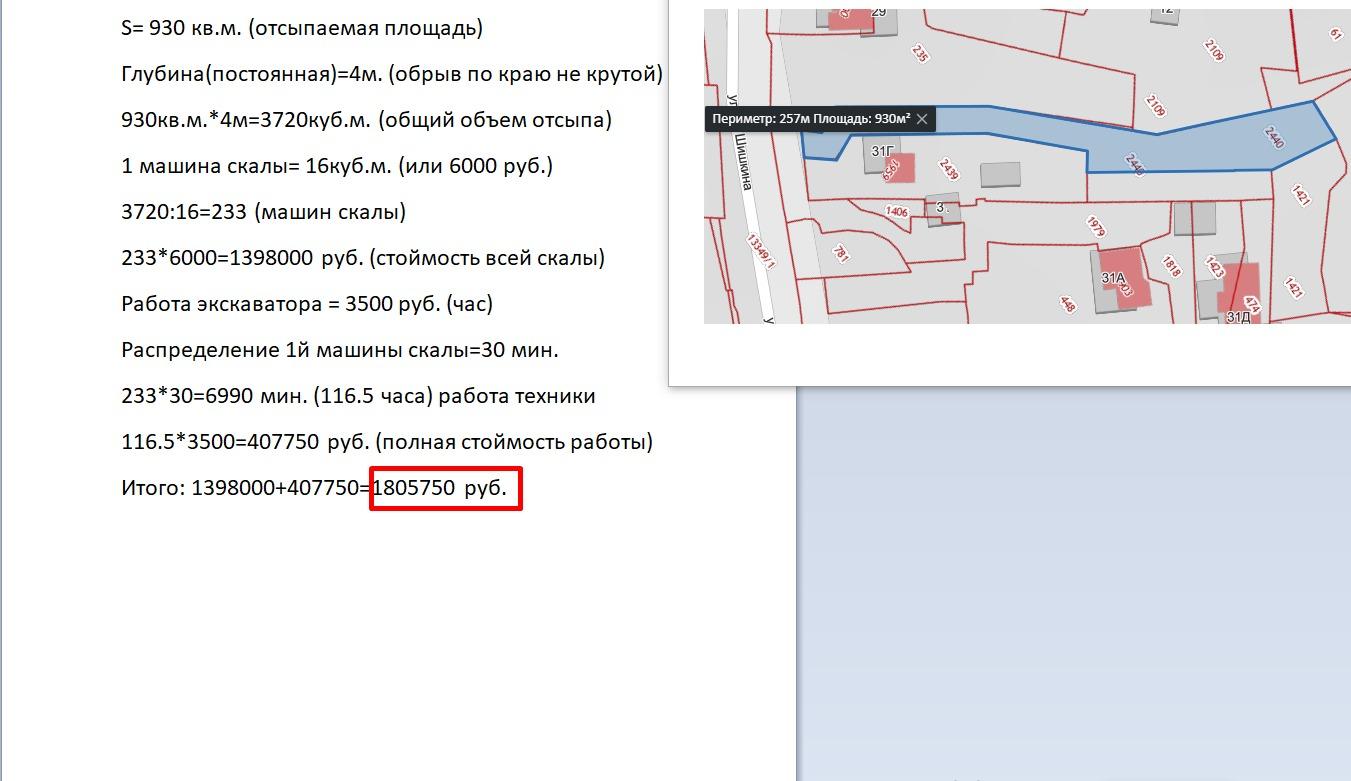Click parcel number '781' on the map
Image resolution: width=1351 pixels, height=781 pixels.
tap(840, 254)
